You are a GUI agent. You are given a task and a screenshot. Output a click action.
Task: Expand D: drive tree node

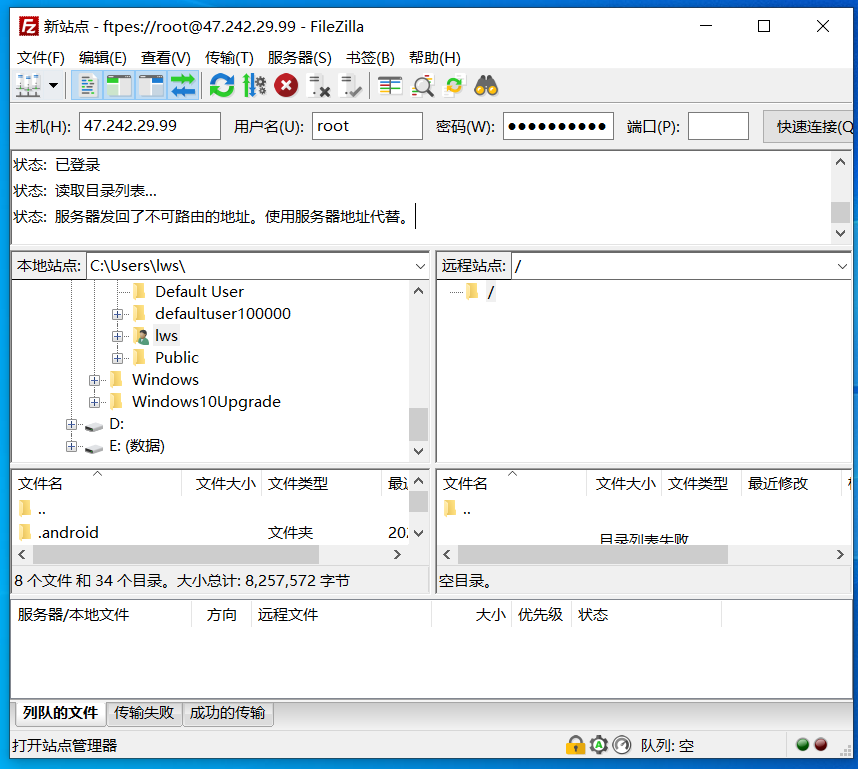tap(71, 424)
